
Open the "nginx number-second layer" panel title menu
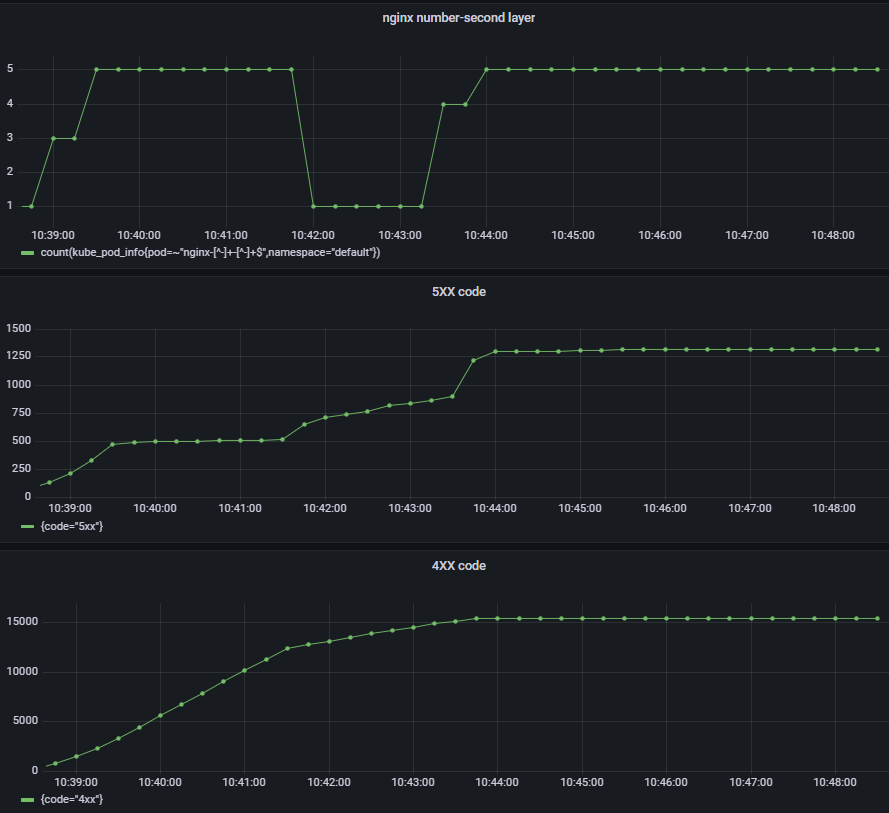(x=444, y=18)
